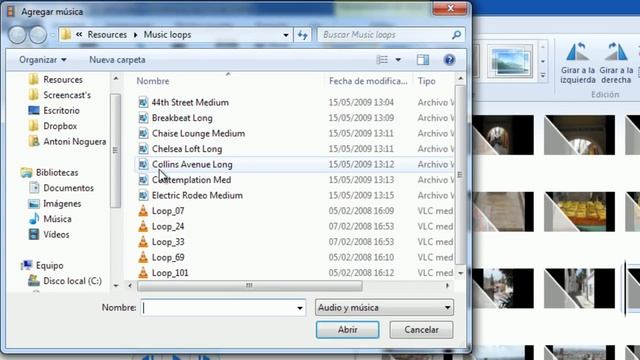The image size is (640, 360).
Task: Click the refresh icon beside address bar
Action: click(302, 35)
